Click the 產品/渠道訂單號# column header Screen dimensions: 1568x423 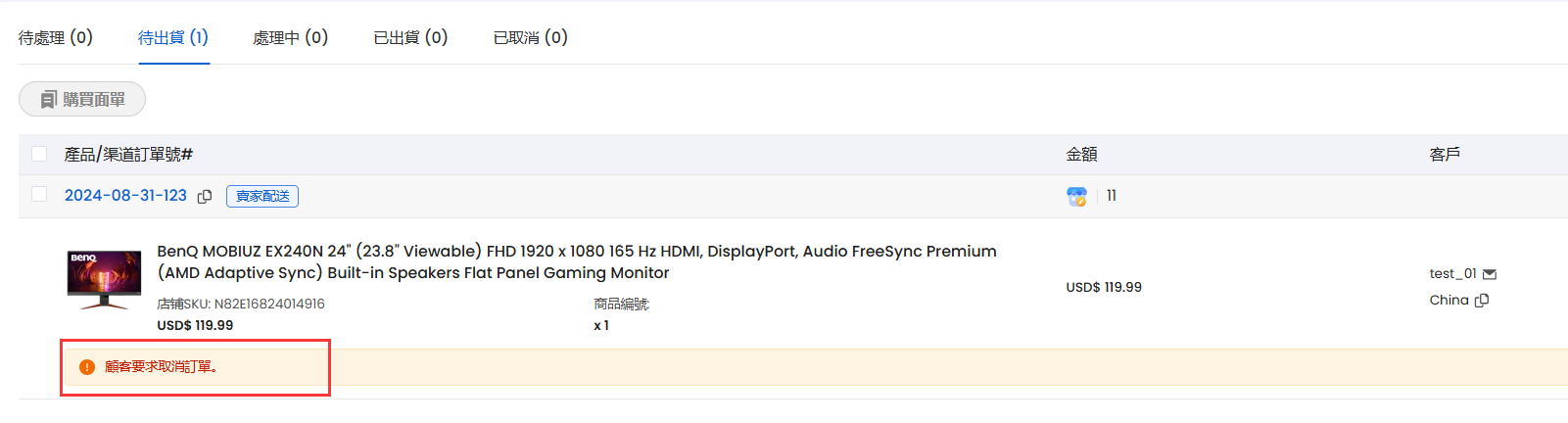click(x=128, y=155)
